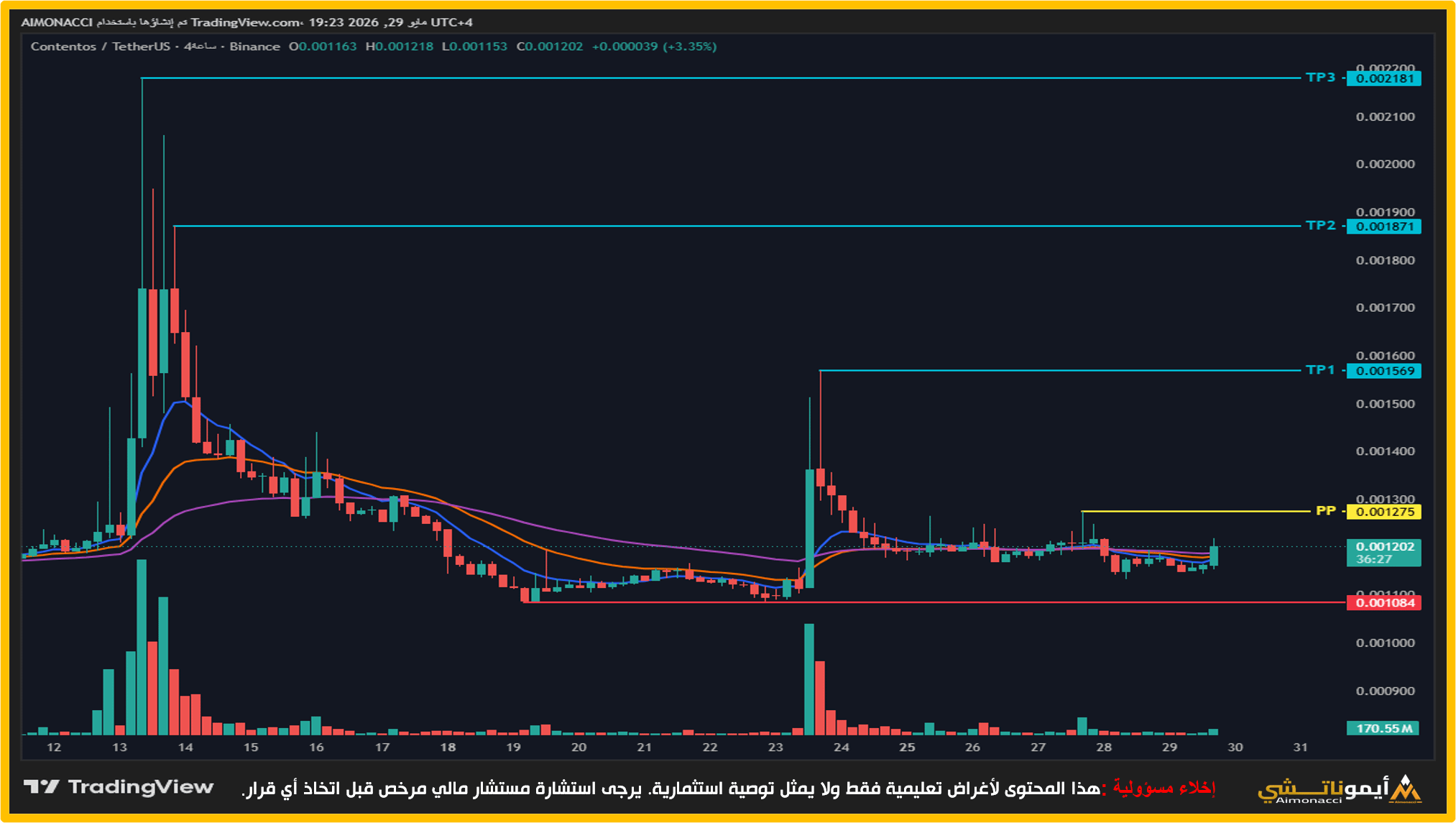This screenshot has width=1456, height=823.
Task: Click price 0.002000 on the price axis
Action: pyautogui.click(x=1385, y=164)
